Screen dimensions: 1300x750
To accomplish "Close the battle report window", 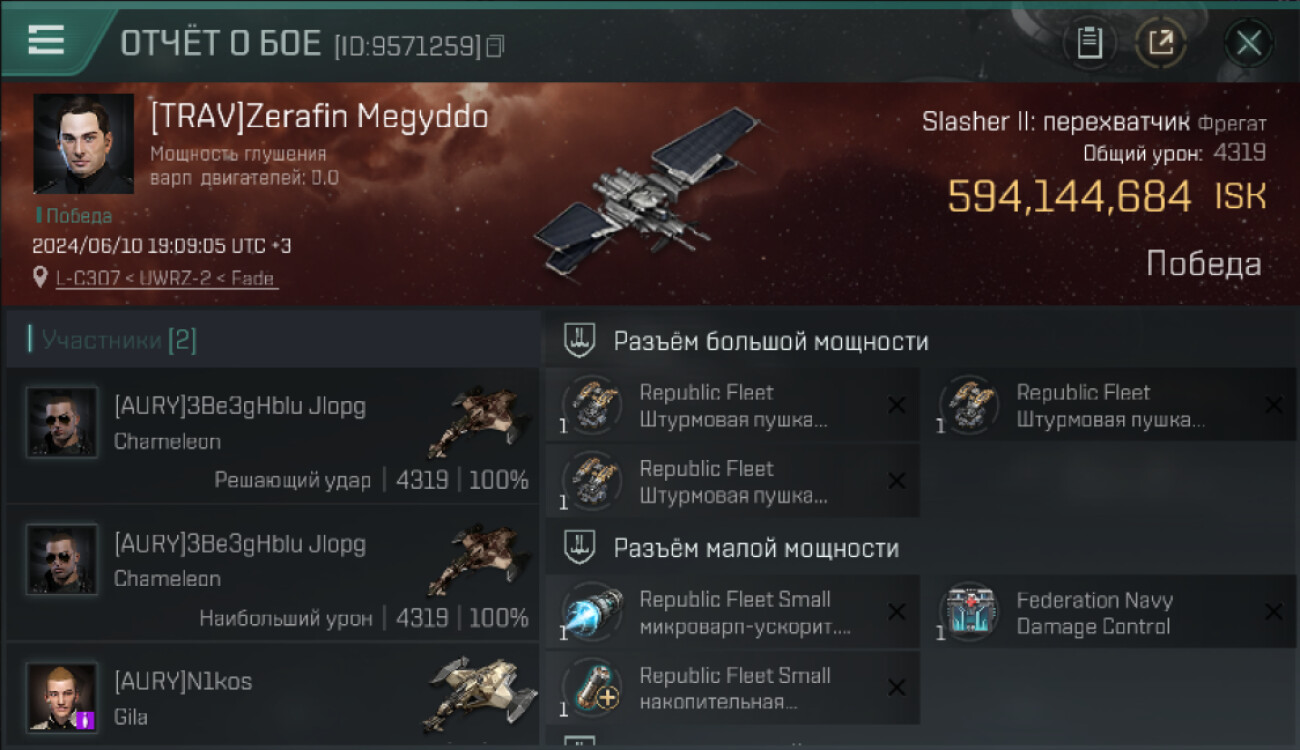I will pos(1248,43).
